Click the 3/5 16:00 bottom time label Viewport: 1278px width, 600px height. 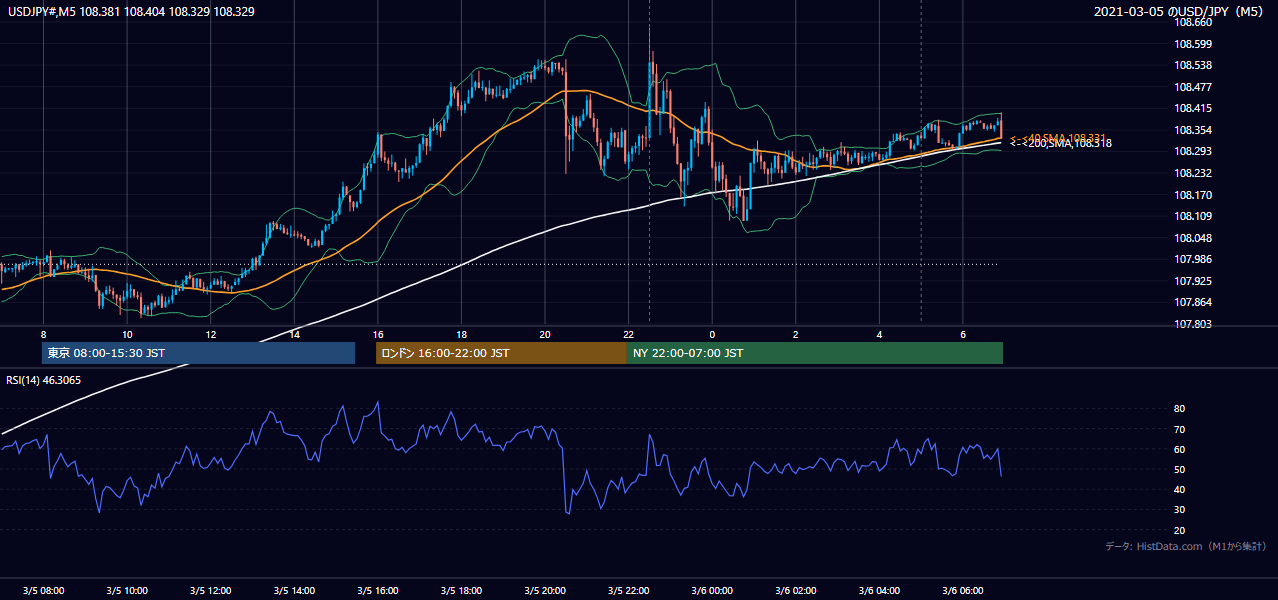pyautogui.click(x=377, y=591)
